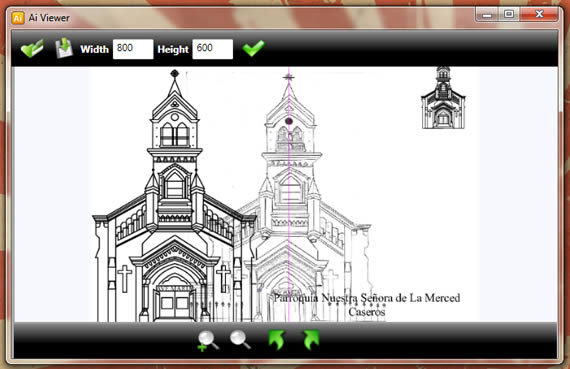
Task: Click the Height label
Action: click(x=173, y=49)
